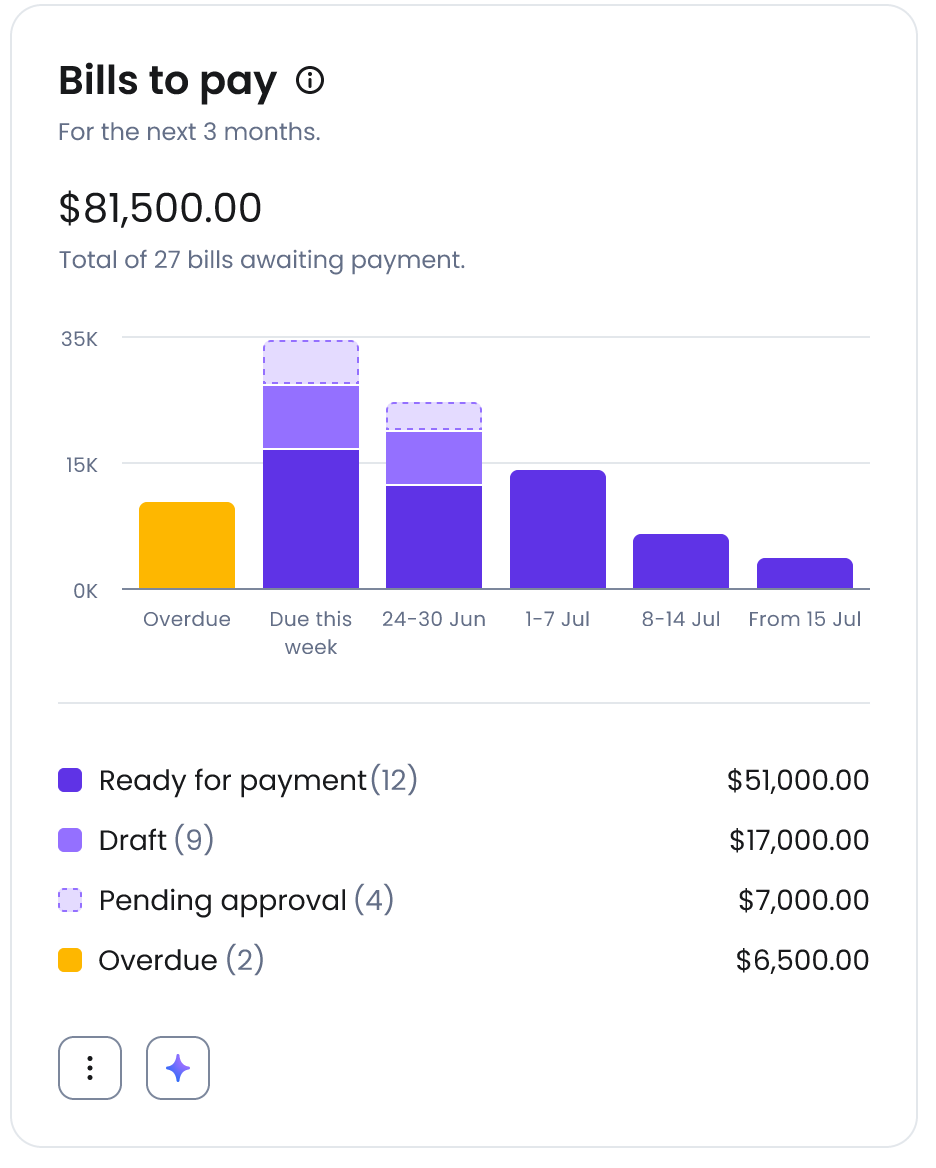Open the three-dot more options button

pos(90,1068)
